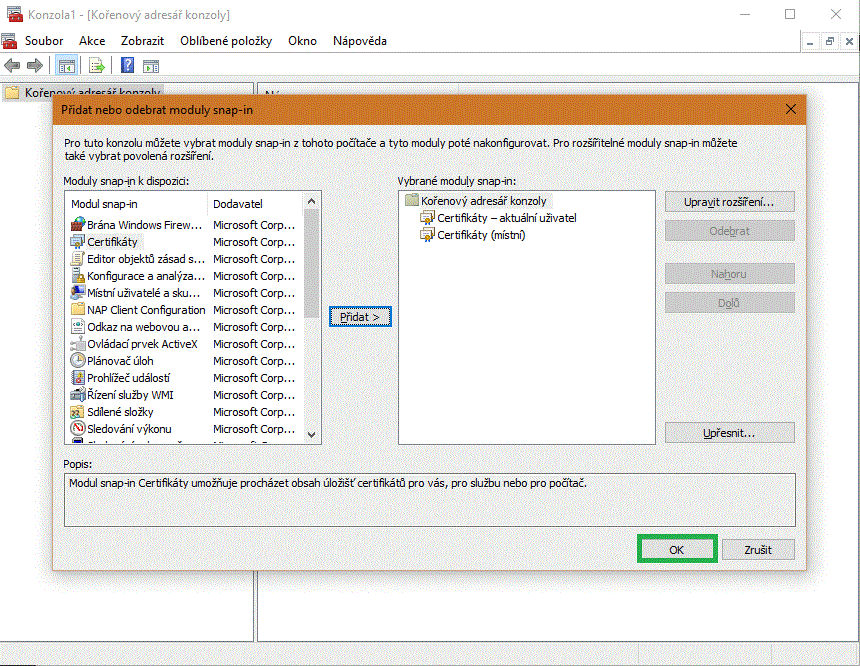Close the snap-in dialog with X
Image resolution: width=860 pixels, height=666 pixels.
791,109
